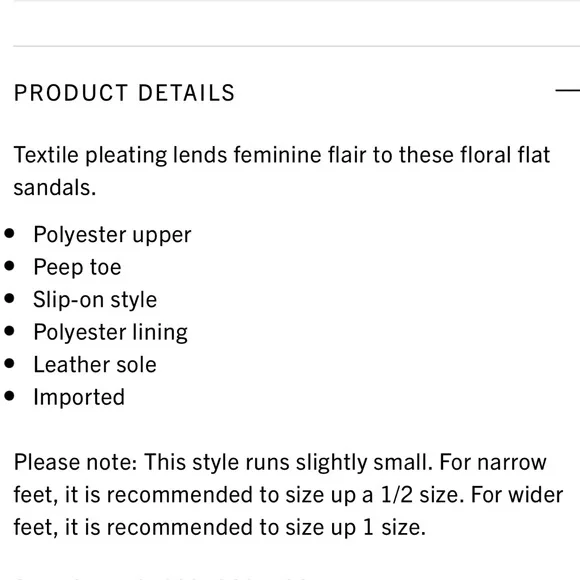Click the bullet beside Polyester lining
Image resolution: width=580 pixels, height=580 pixels.
(x=9, y=331)
